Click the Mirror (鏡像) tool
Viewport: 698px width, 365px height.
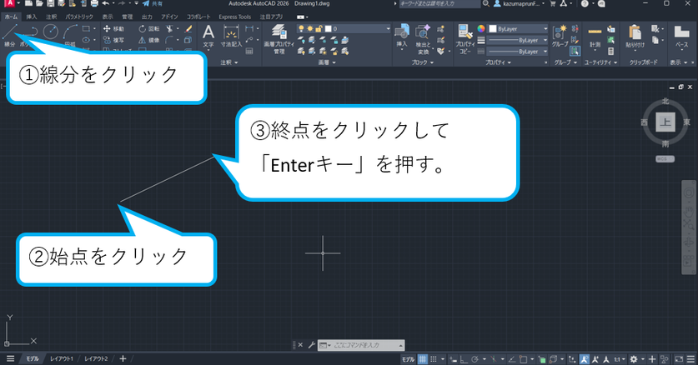pos(149,40)
